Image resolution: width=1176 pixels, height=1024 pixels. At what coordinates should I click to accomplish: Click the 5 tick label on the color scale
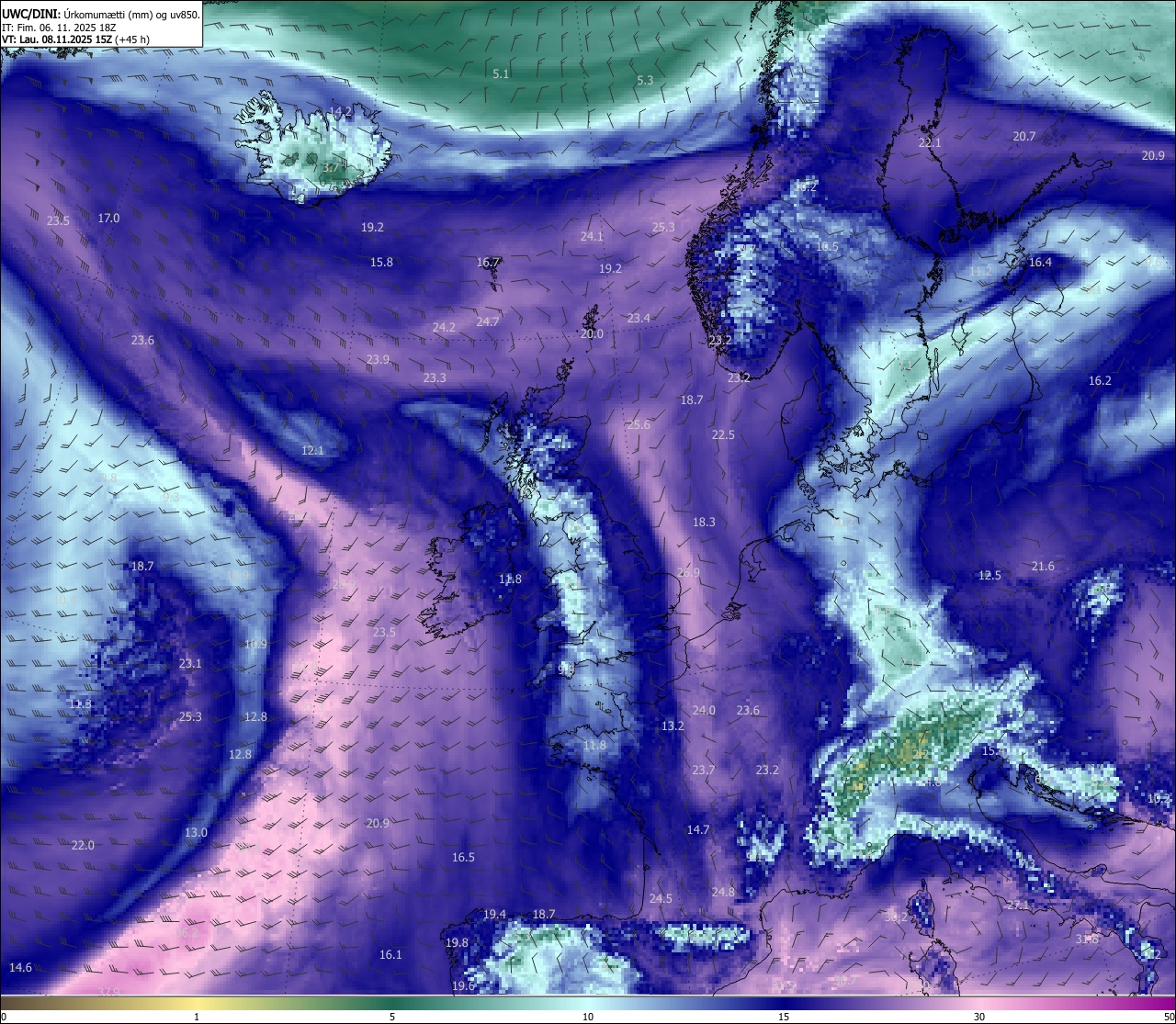pyautogui.click(x=392, y=1018)
